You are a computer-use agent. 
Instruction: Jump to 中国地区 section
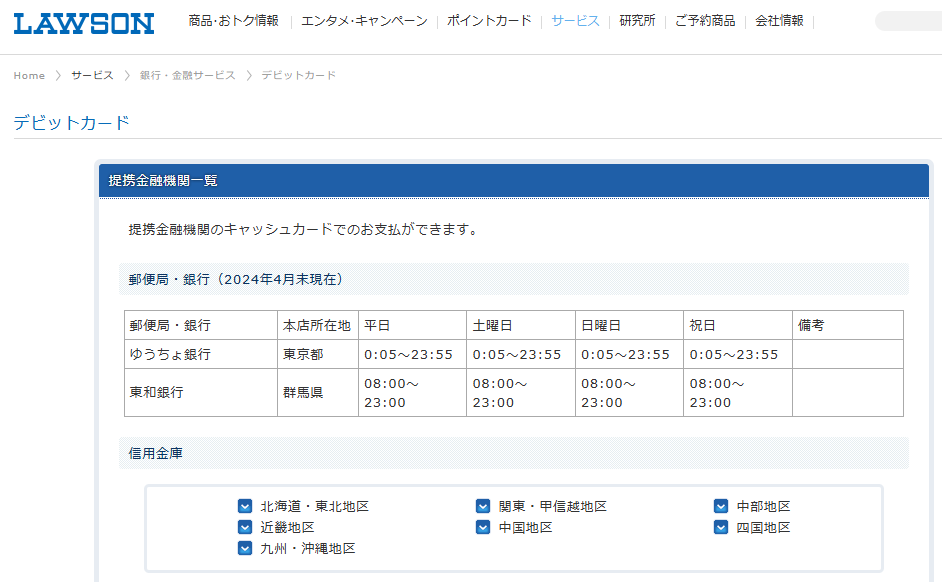click(x=526, y=527)
